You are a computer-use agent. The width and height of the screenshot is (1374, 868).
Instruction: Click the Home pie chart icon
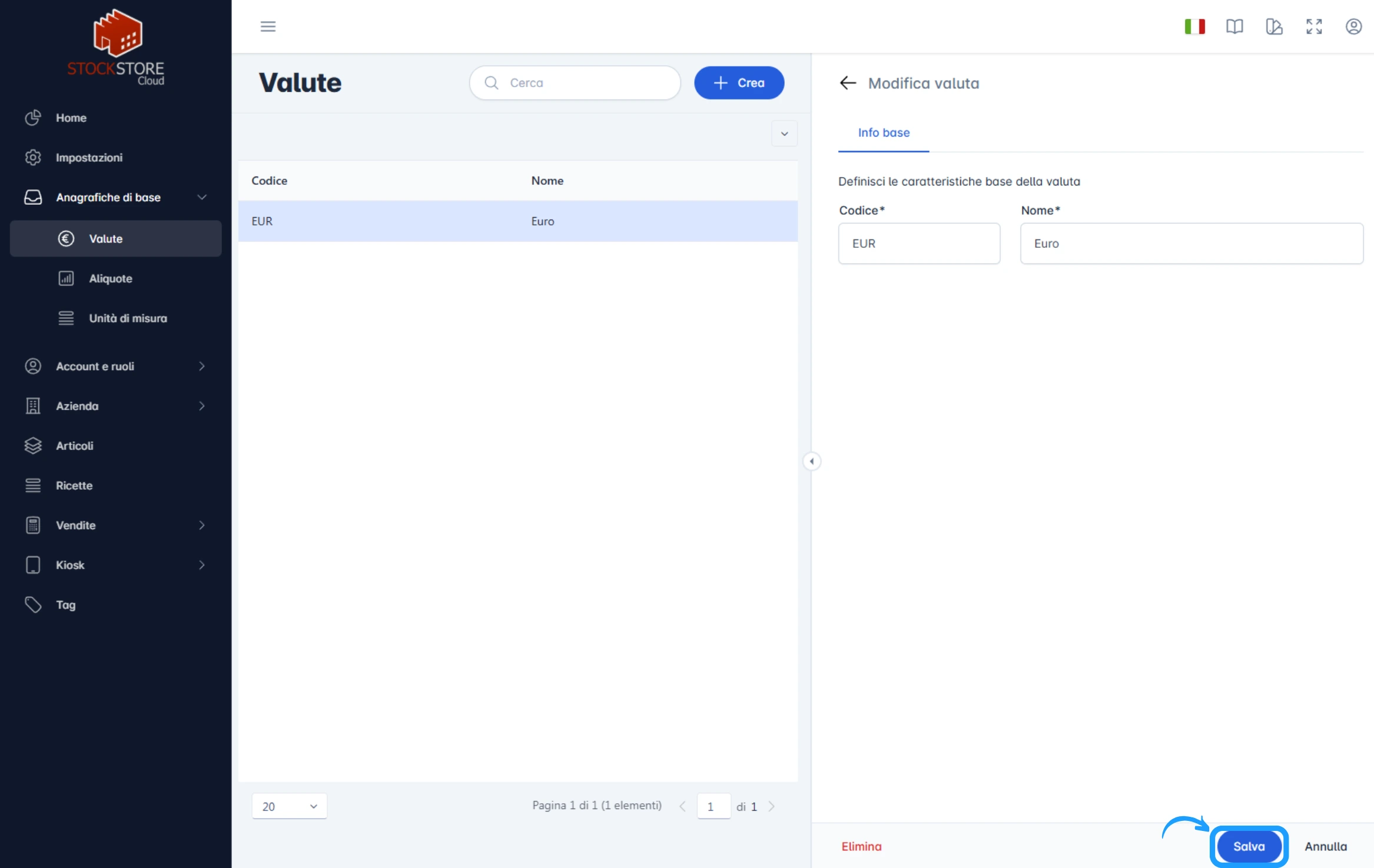coord(33,118)
